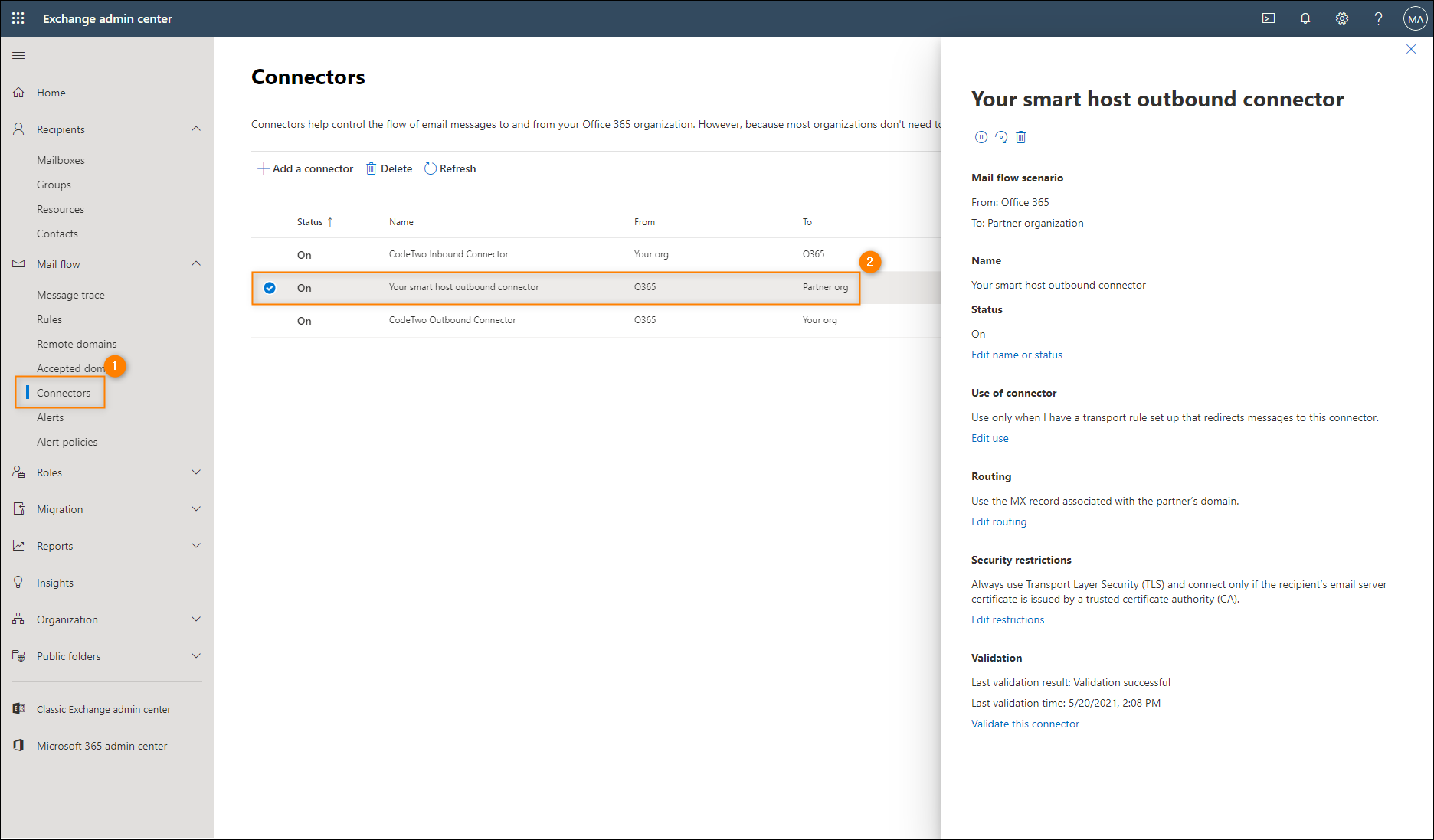Click the Microsoft 365 admin center icon
The height and width of the screenshot is (840, 1434).
click(x=18, y=745)
